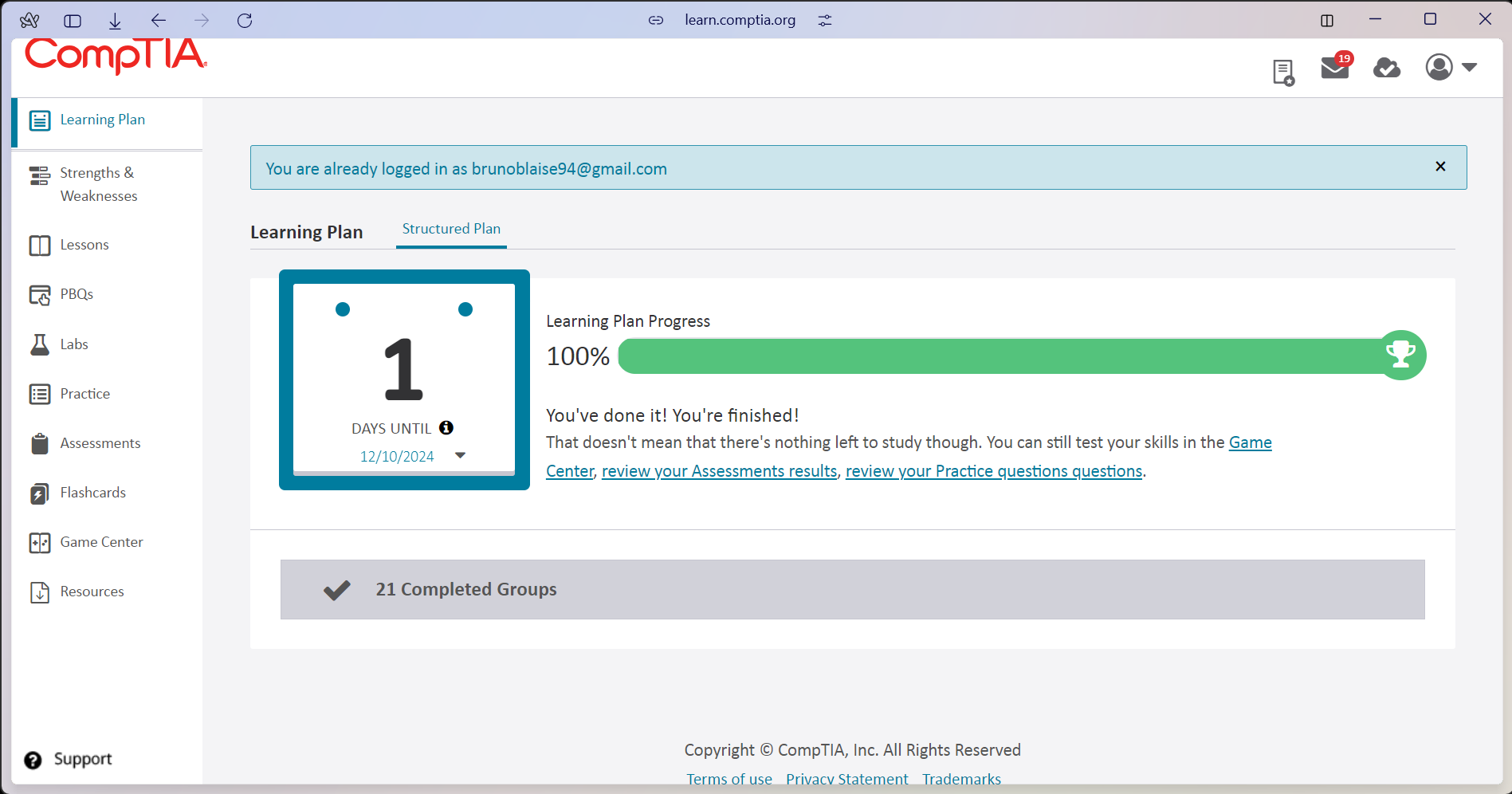
Task: Navigate to Labs
Action: pos(74,344)
